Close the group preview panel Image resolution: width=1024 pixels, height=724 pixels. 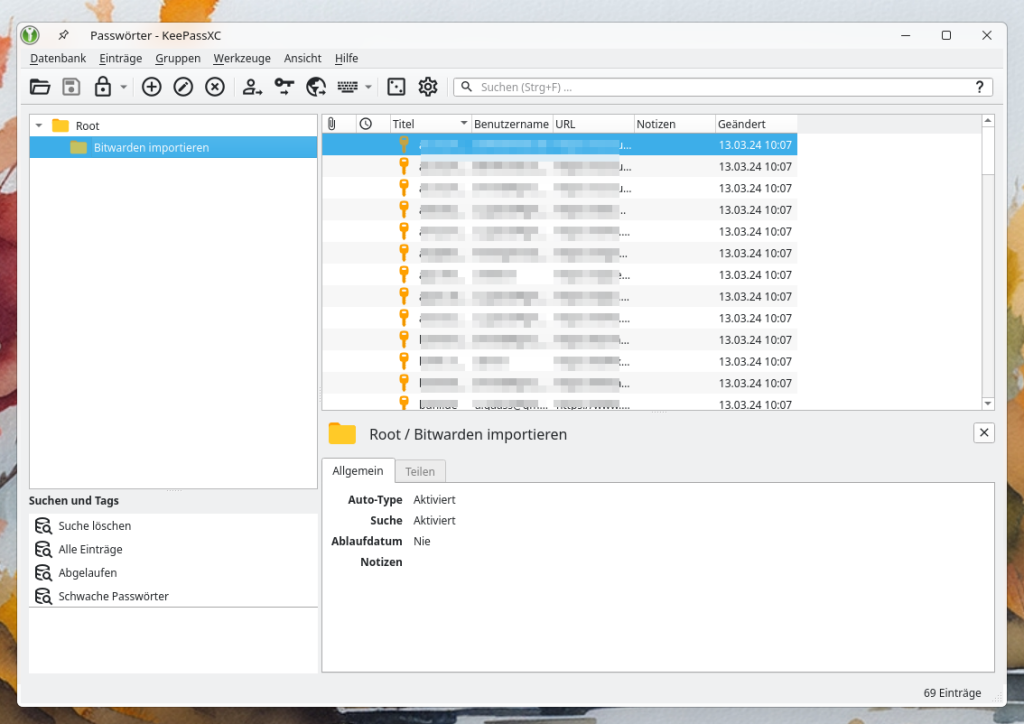984,433
